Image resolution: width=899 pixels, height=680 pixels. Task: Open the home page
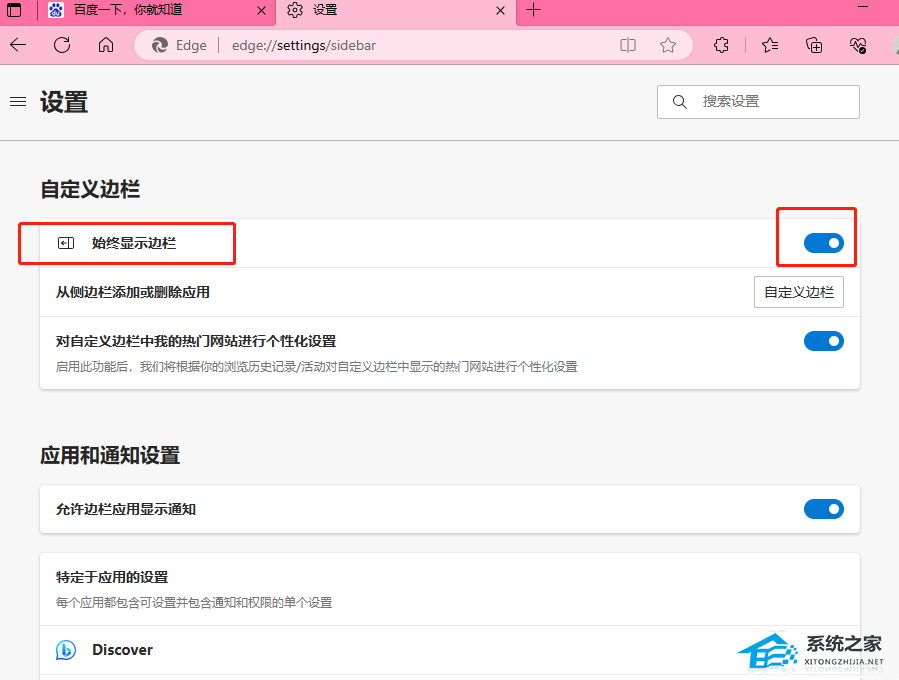[106, 45]
